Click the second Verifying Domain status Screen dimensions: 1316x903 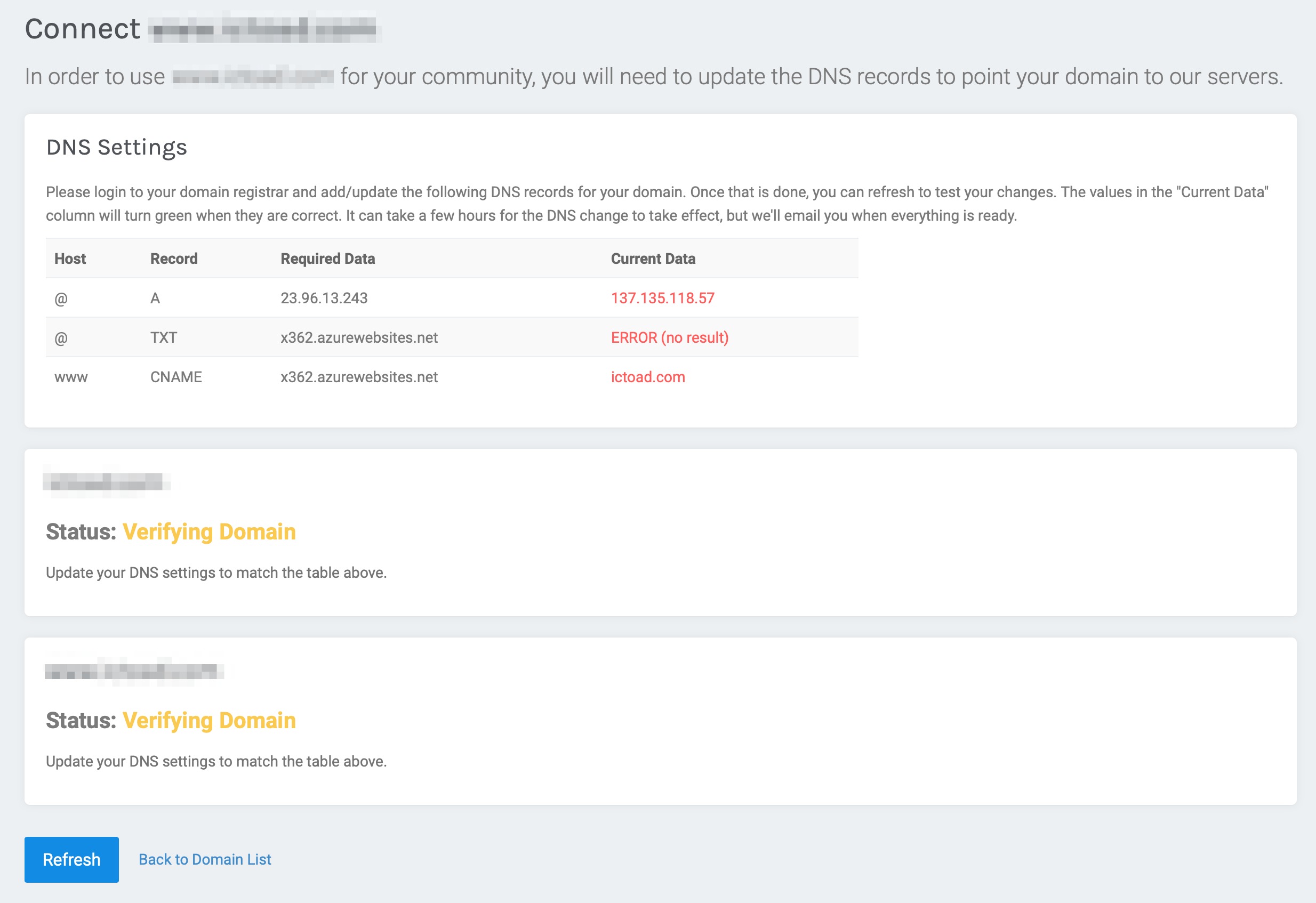coord(208,720)
